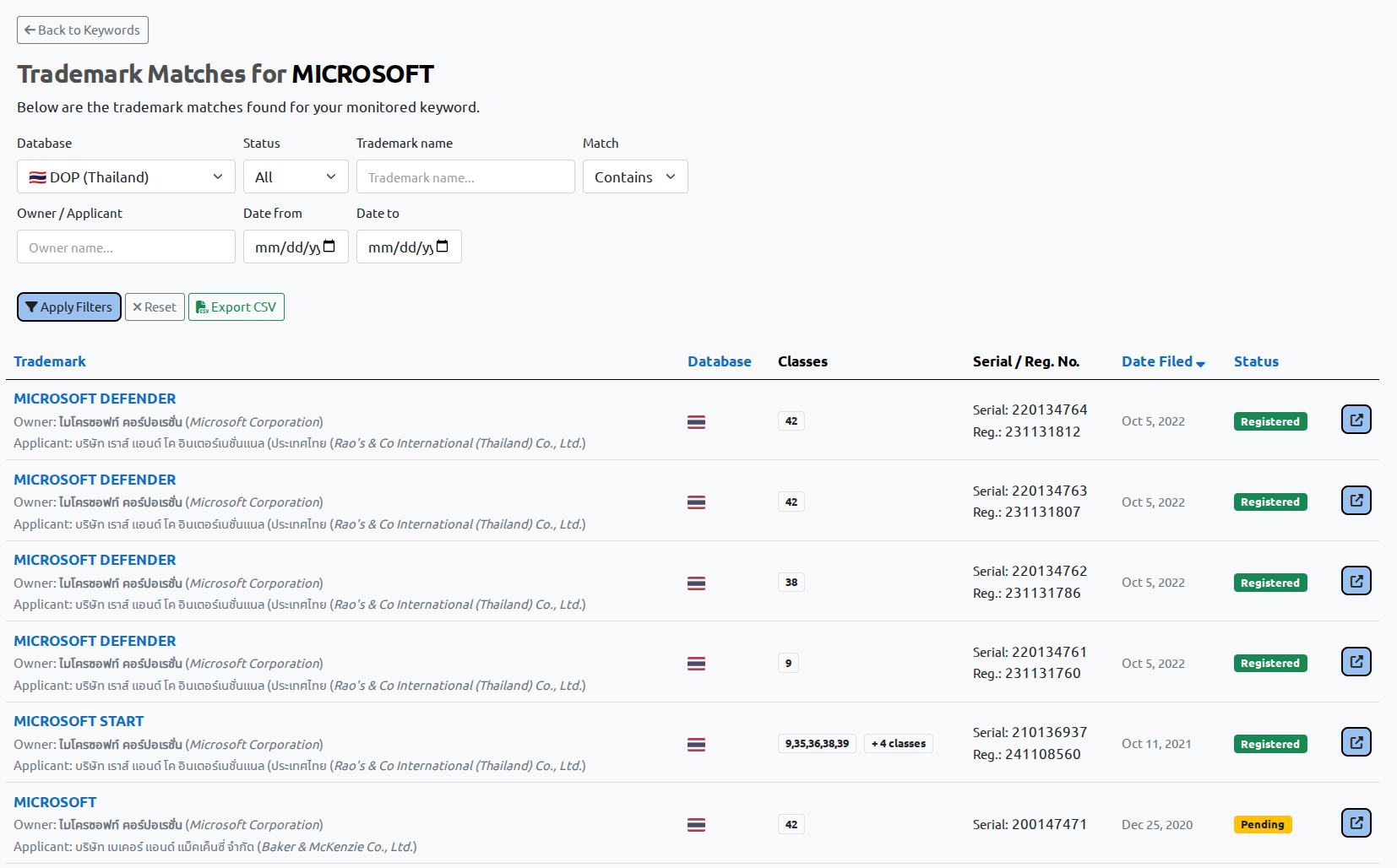This screenshot has width=1397, height=868.
Task: Click Thailand flag in serial 220134764 row
Action: (x=696, y=422)
